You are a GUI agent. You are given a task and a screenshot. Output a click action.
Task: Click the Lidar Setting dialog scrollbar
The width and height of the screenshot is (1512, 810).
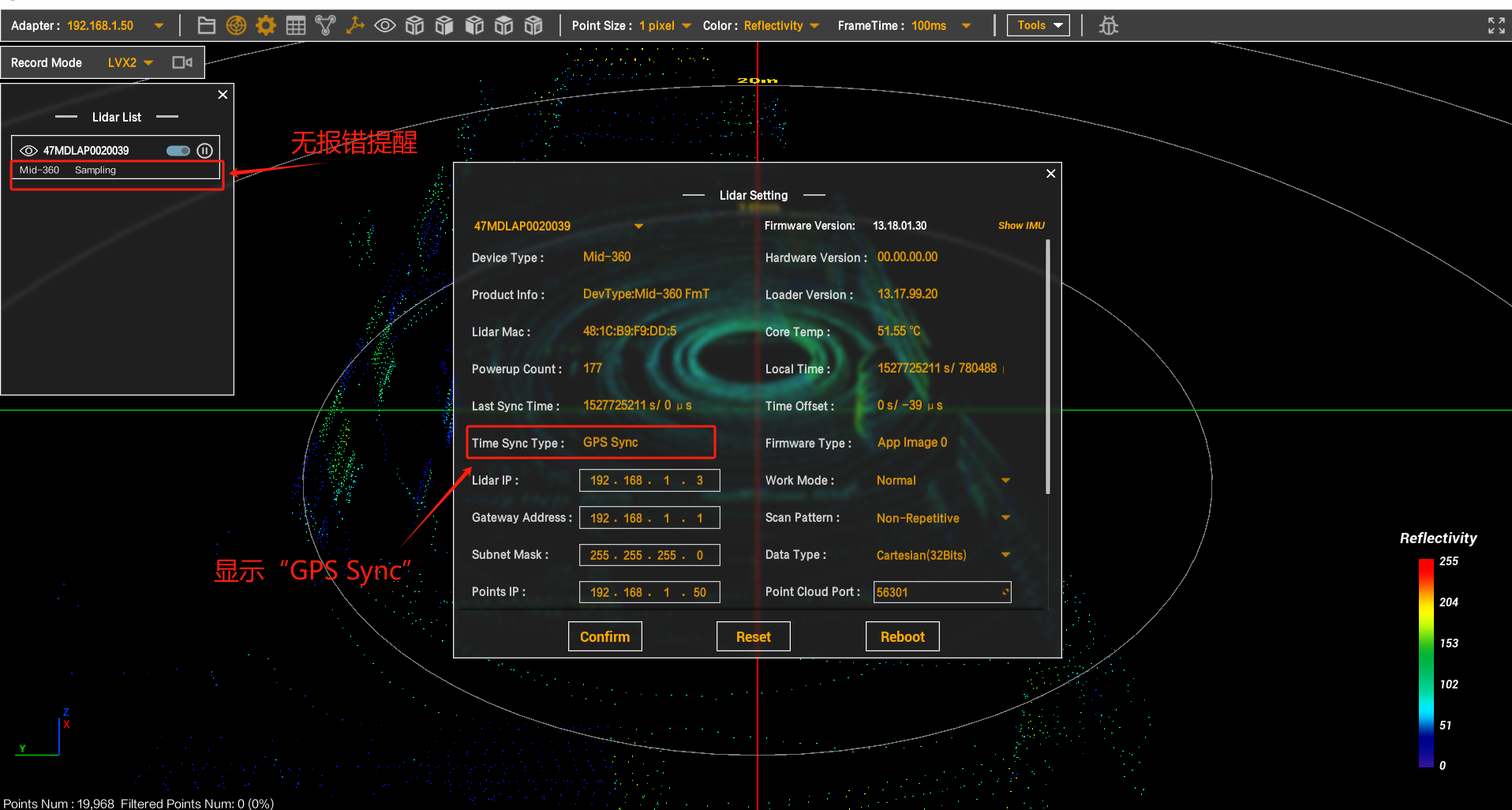[x=1048, y=367]
